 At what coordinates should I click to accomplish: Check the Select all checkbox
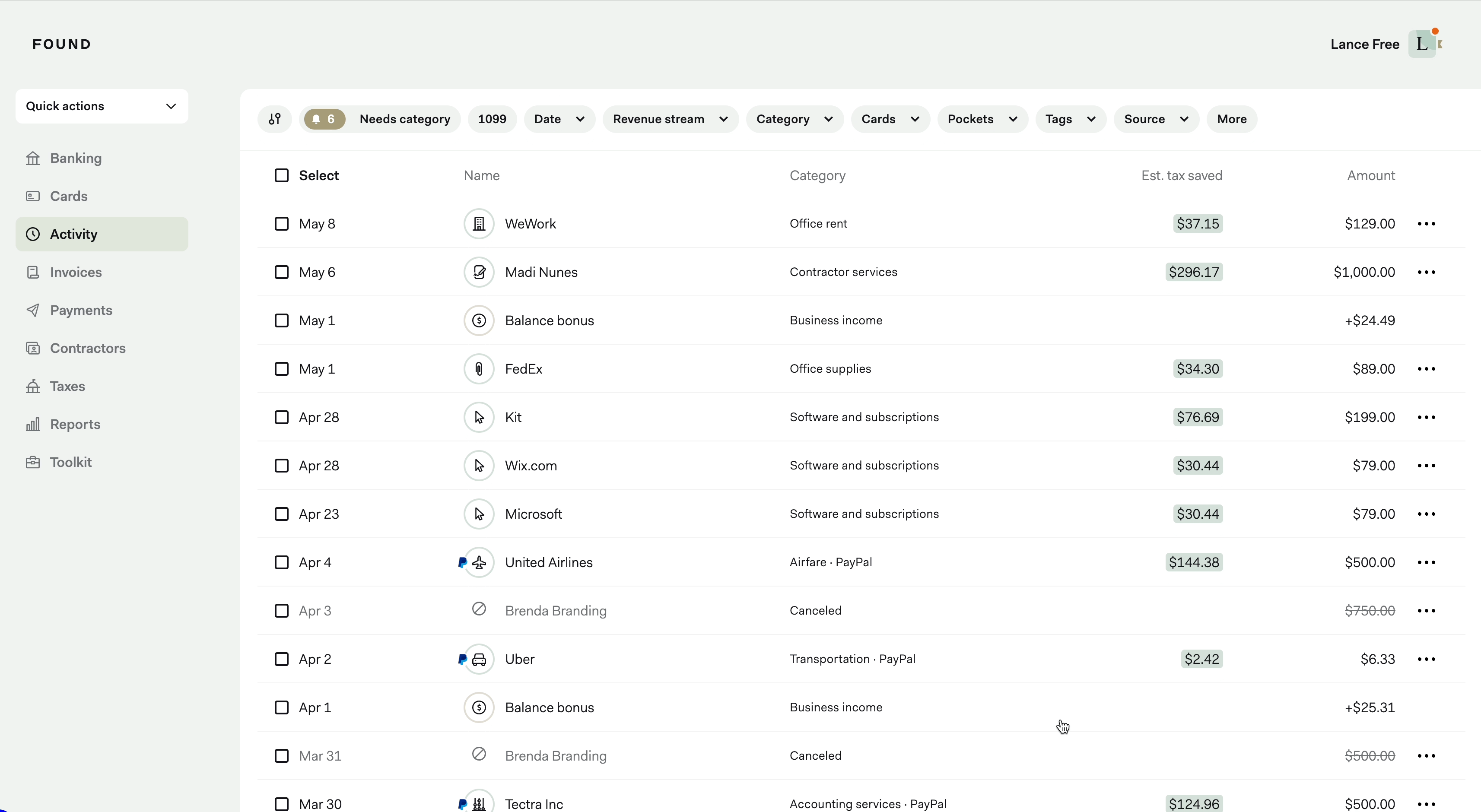(x=281, y=175)
